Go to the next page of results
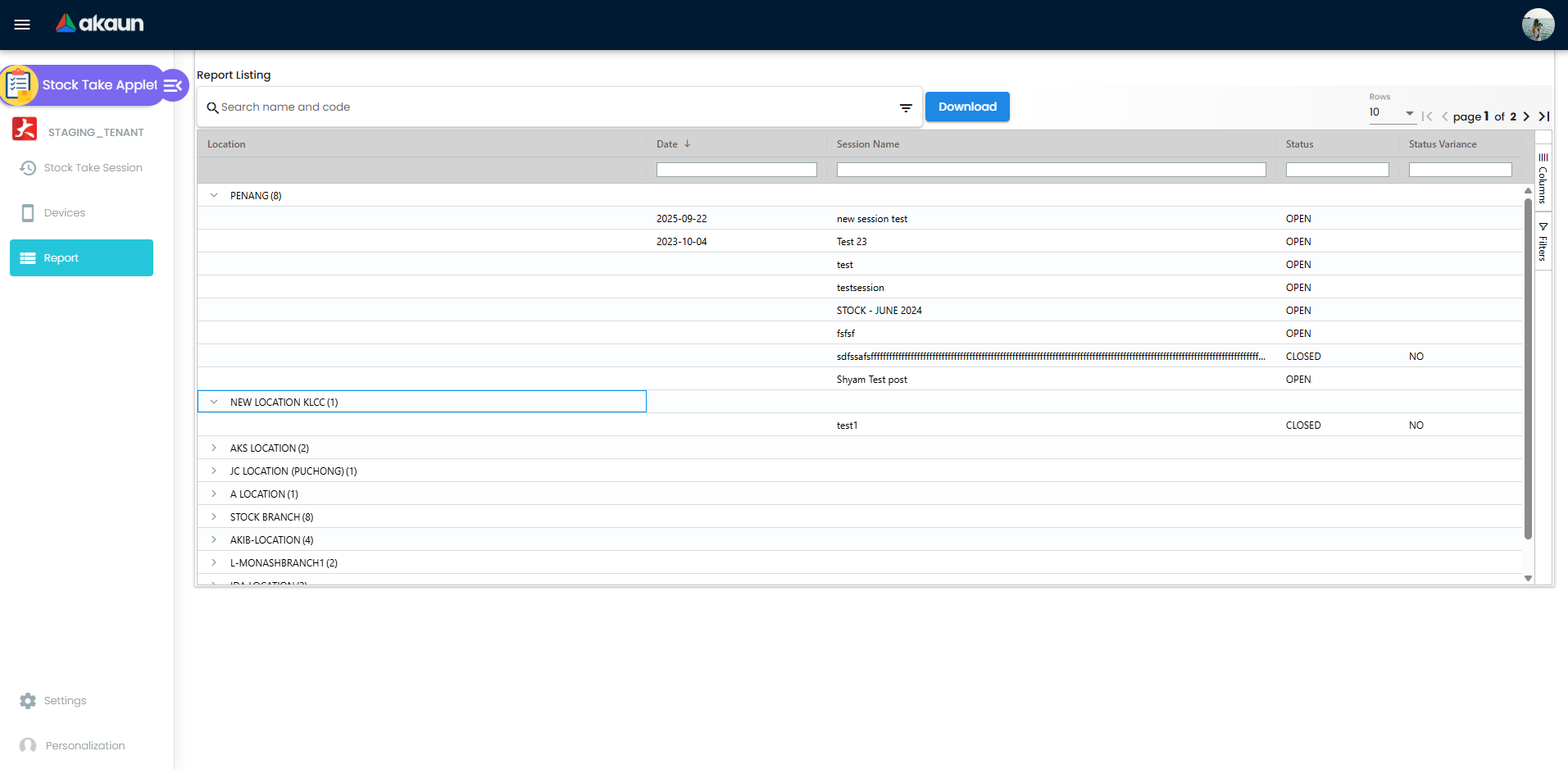 (1526, 116)
